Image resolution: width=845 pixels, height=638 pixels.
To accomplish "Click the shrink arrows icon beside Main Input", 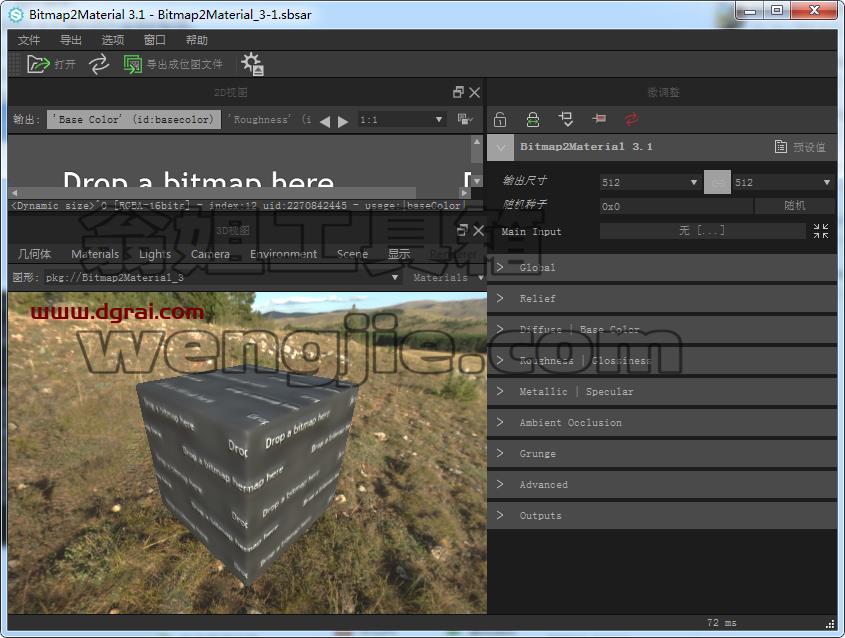I will (x=821, y=231).
